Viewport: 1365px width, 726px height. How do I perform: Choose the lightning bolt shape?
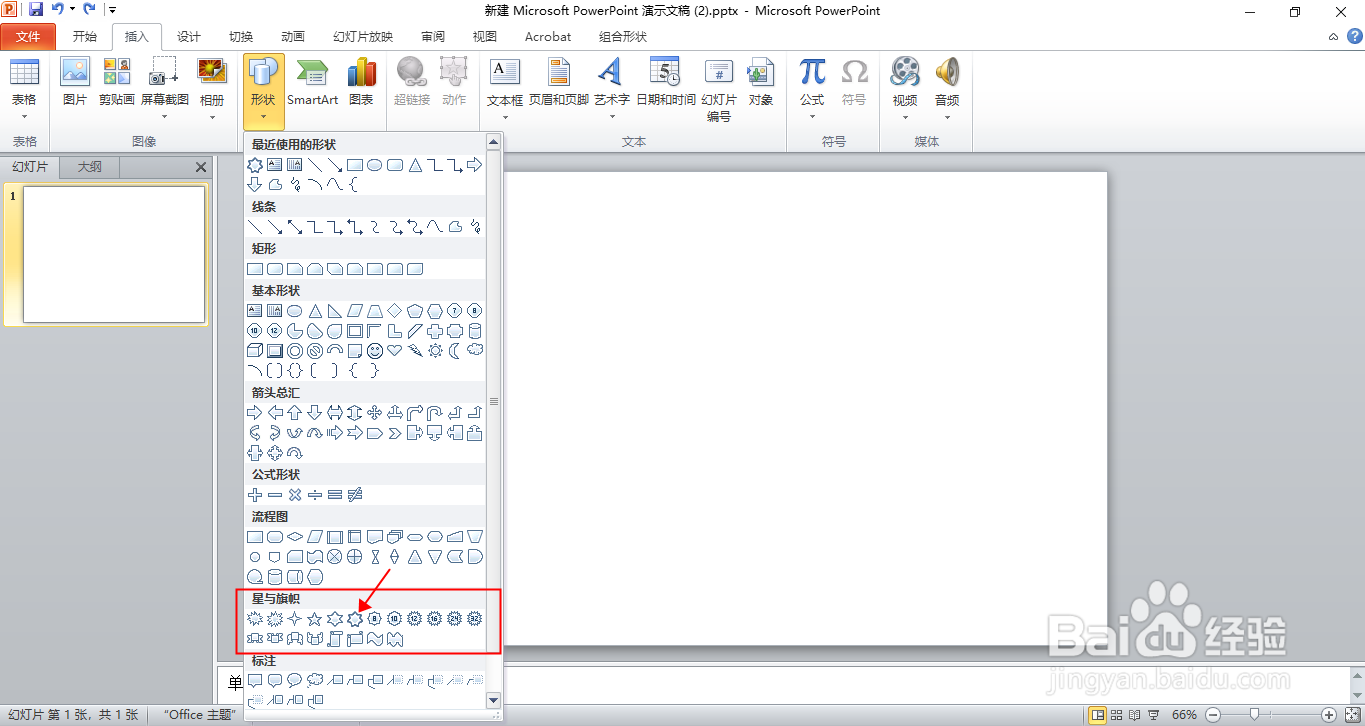pyautogui.click(x=415, y=351)
